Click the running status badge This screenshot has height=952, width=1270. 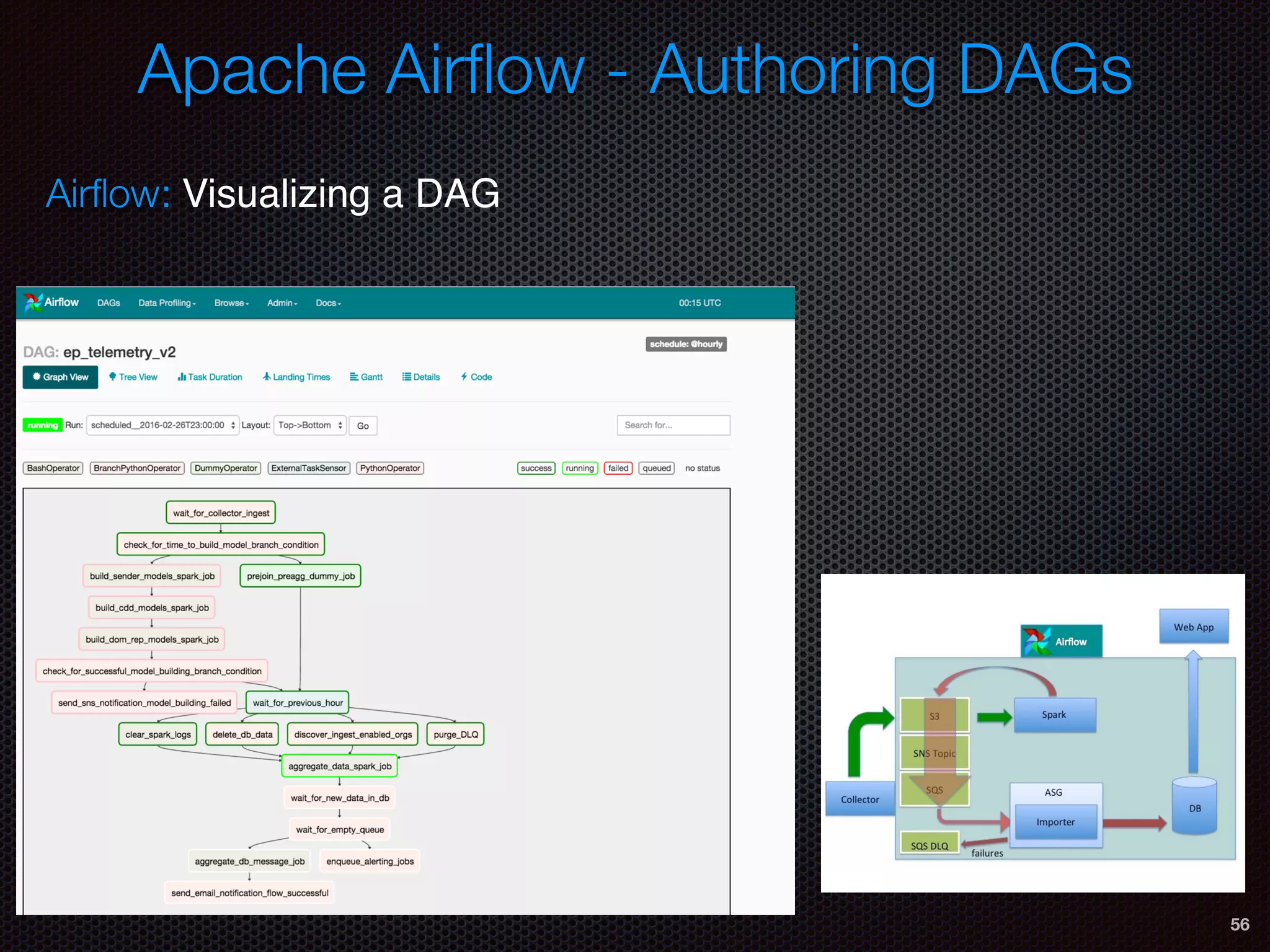click(42, 425)
